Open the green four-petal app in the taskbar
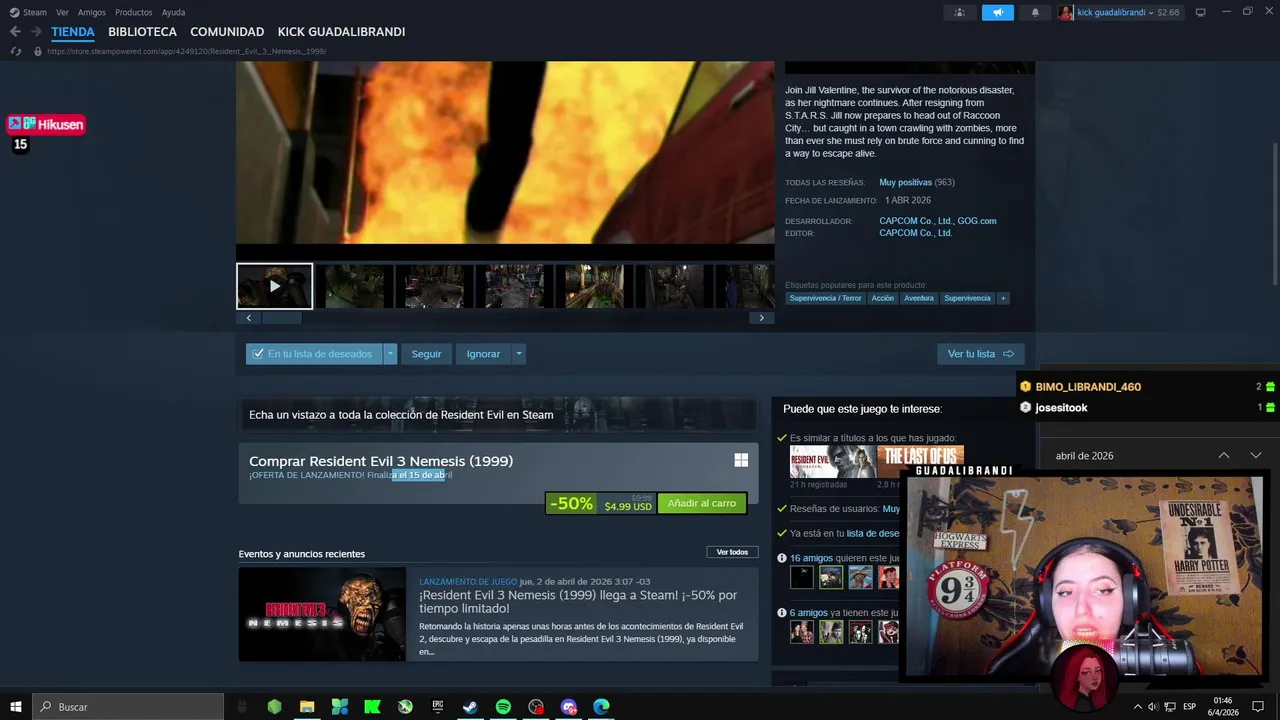Image resolution: width=1280 pixels, height=720 pixels. click(340, 707)
